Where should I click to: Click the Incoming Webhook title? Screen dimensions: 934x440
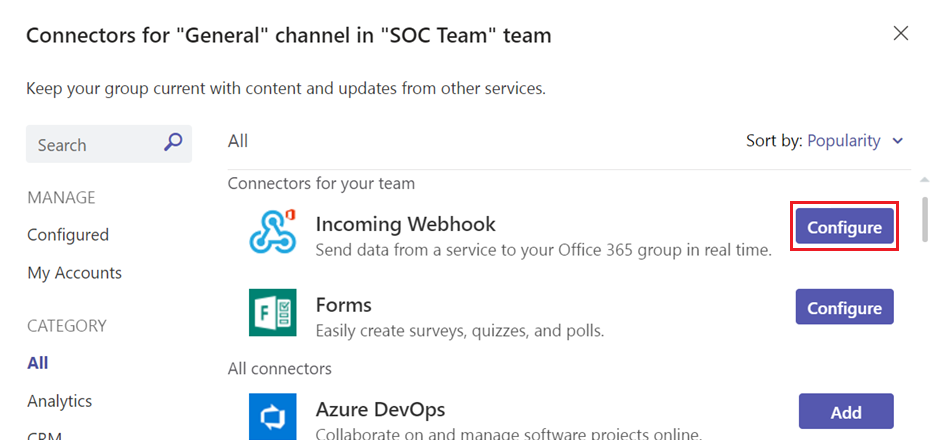[x=406, y=224]
